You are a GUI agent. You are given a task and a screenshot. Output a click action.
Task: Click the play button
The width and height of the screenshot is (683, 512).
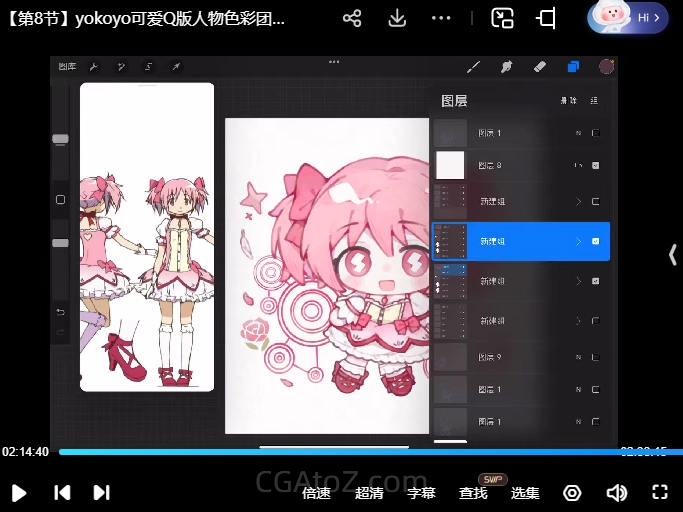19,492
